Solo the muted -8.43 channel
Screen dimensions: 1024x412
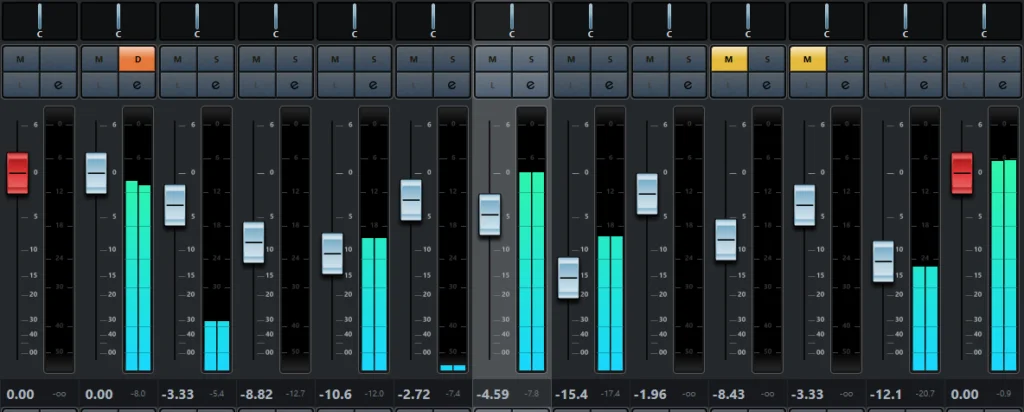[767, 59]
